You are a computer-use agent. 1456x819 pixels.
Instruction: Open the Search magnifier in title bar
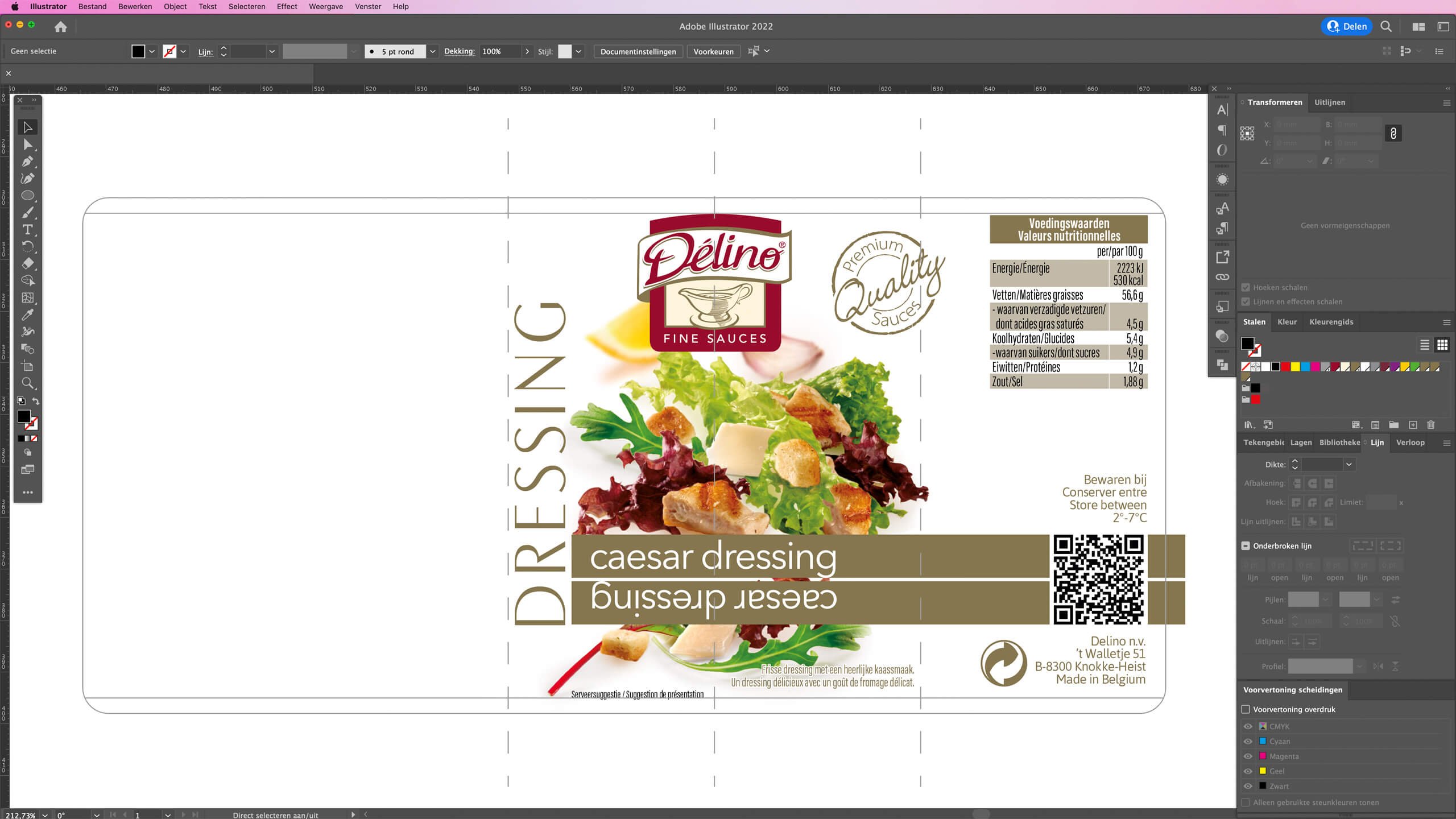[1386, 26]
